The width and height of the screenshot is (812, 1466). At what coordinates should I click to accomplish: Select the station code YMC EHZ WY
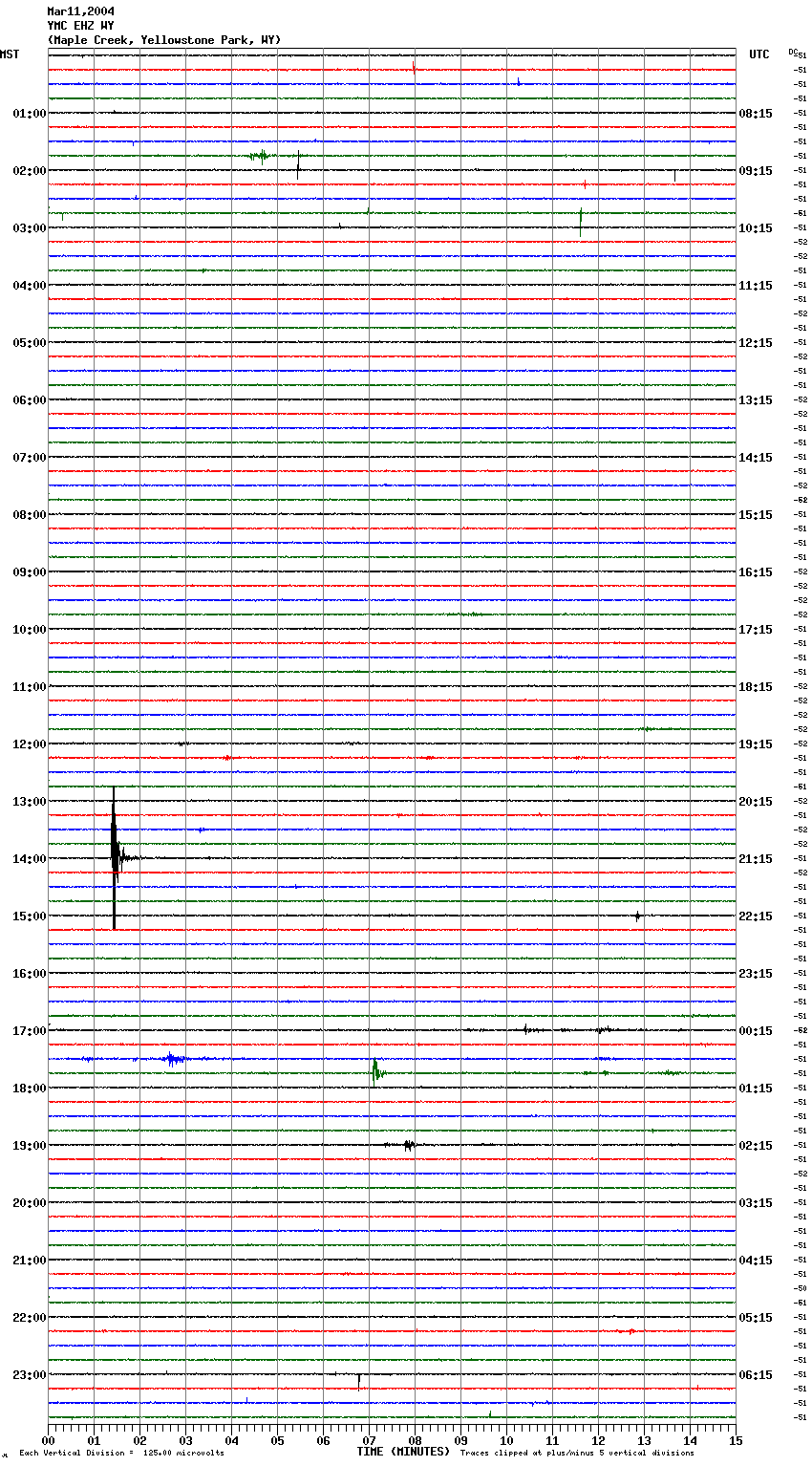pyautogui.click(x=80, y=26)
